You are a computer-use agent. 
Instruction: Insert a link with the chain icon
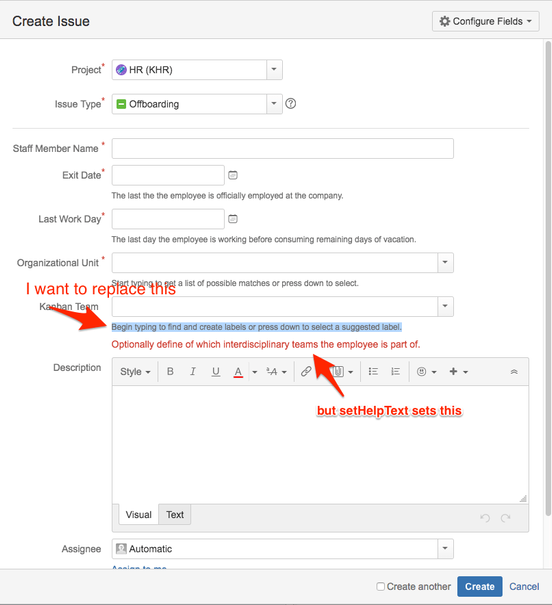pyautogui.click(x=306, y=372)
